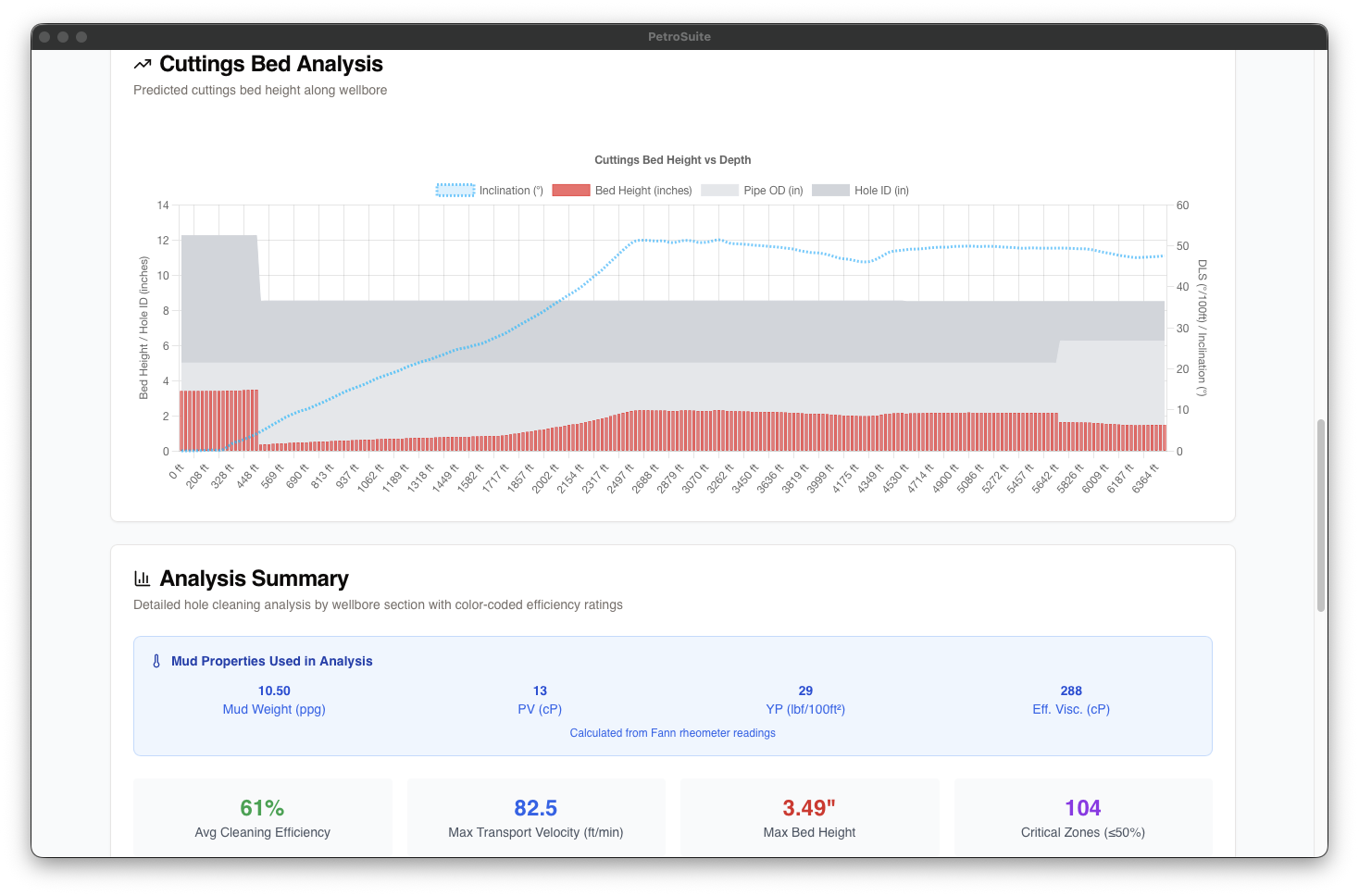Click the red Bed Height legend swatch
The image size is (1359, 896).
point(571,190)
